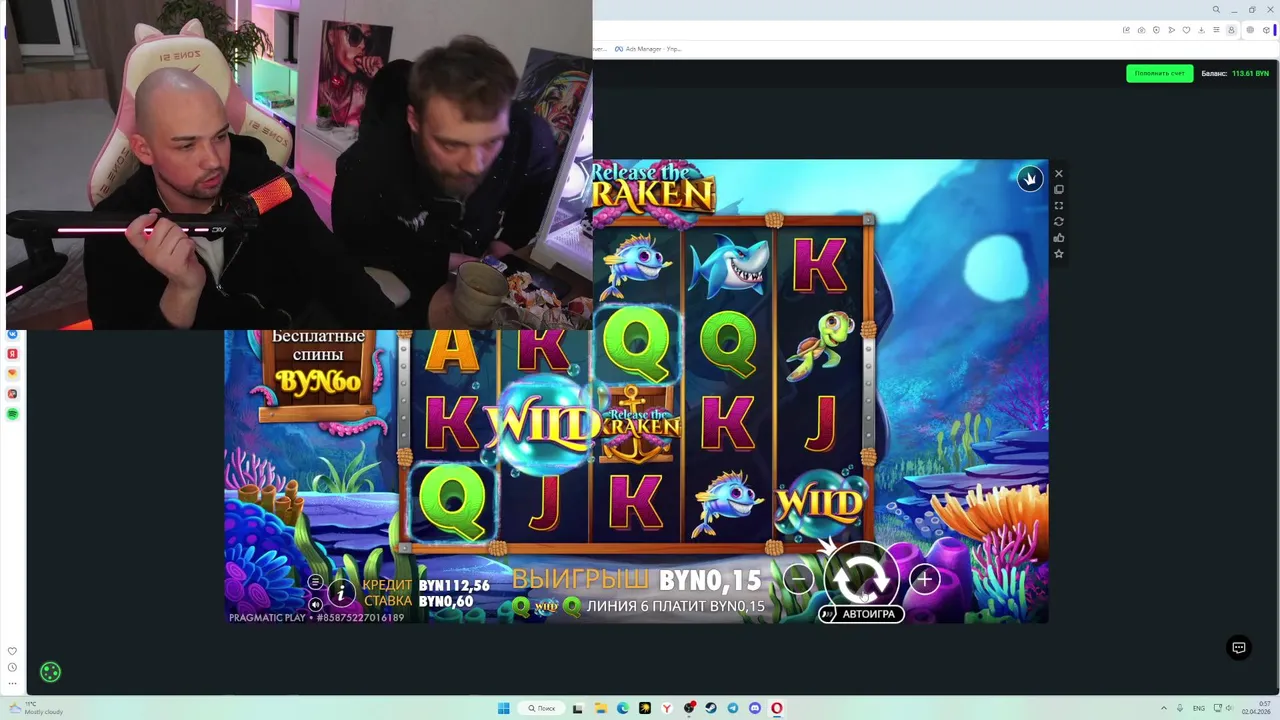This screenshot has height=720, width=1280.
Task: Click the green cookie icon at the bottom left
Action: pos(50,672)
